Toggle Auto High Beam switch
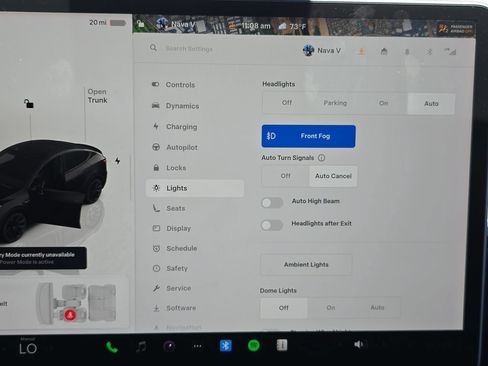This screenshot has width=488, height=366. coord(272,203)
